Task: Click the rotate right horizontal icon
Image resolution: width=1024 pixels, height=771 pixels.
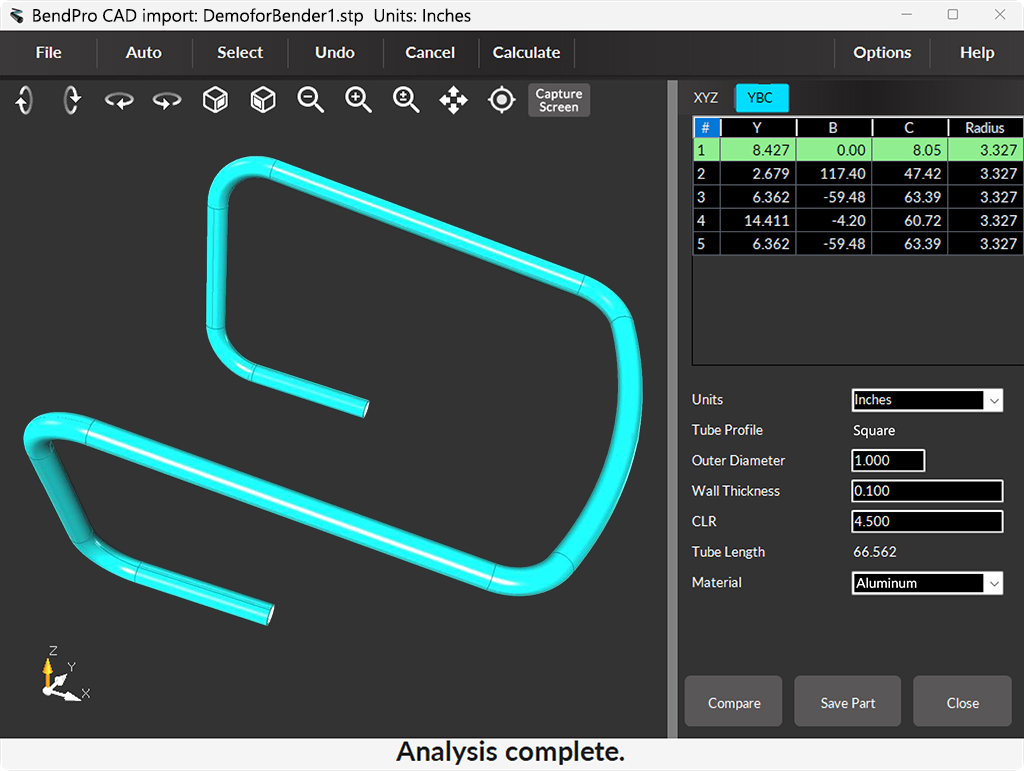Action: click(x=167, y=101)
